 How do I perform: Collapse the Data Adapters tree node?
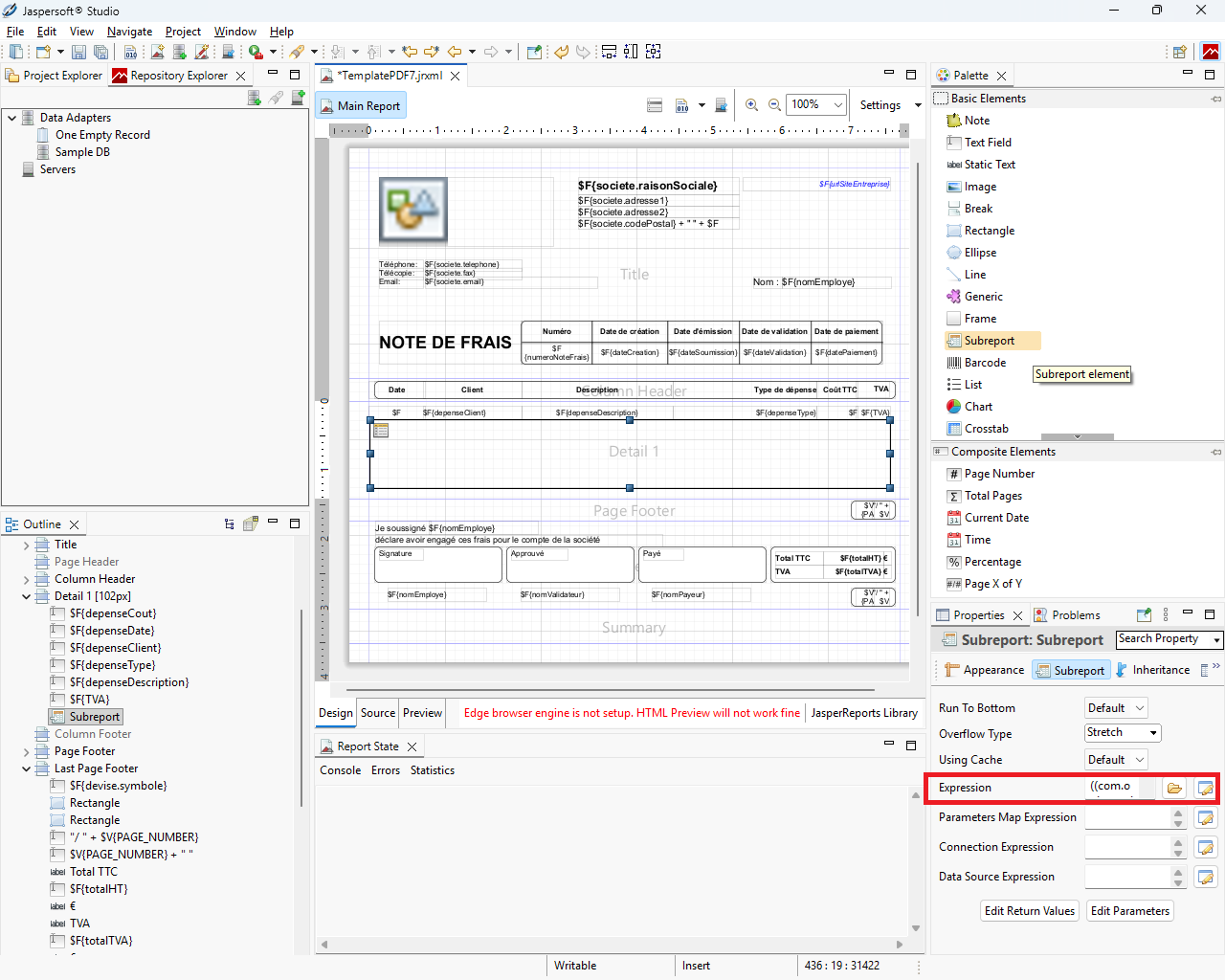coord(11,118)
